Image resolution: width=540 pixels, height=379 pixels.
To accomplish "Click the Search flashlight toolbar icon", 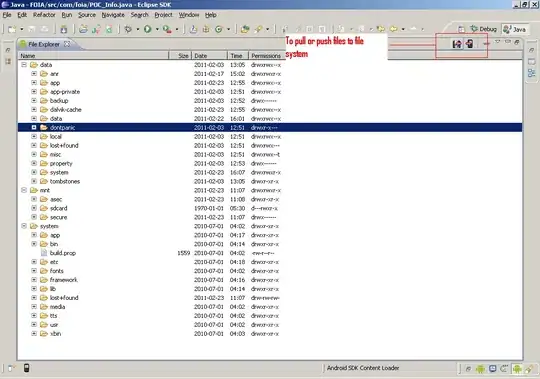I will click(258, 29).
